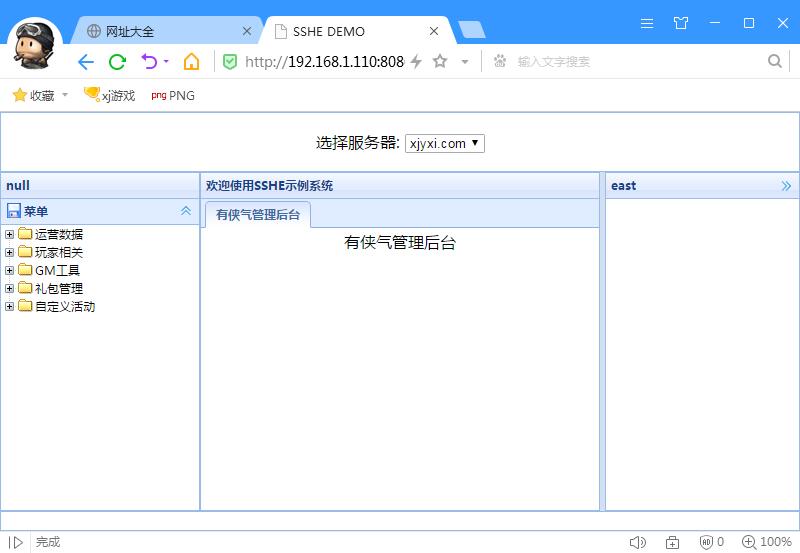Expand the 运营数据 tree node

(x=10, y=235)
